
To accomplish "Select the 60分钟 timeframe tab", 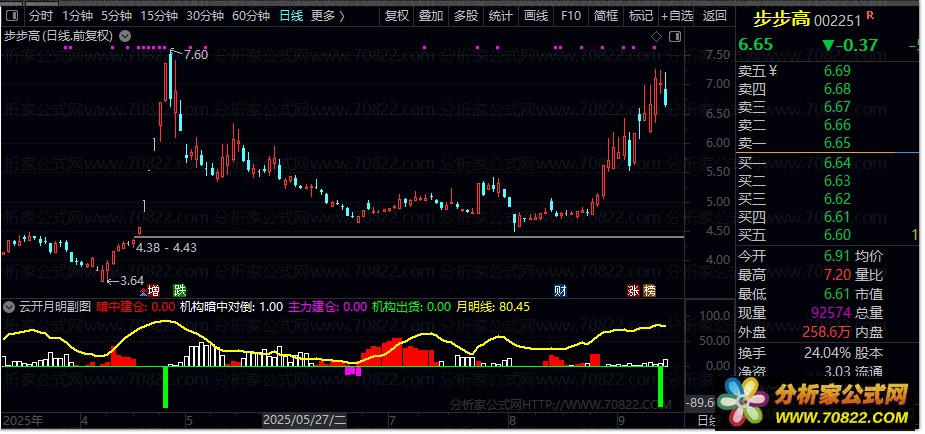I will (250, 16).
